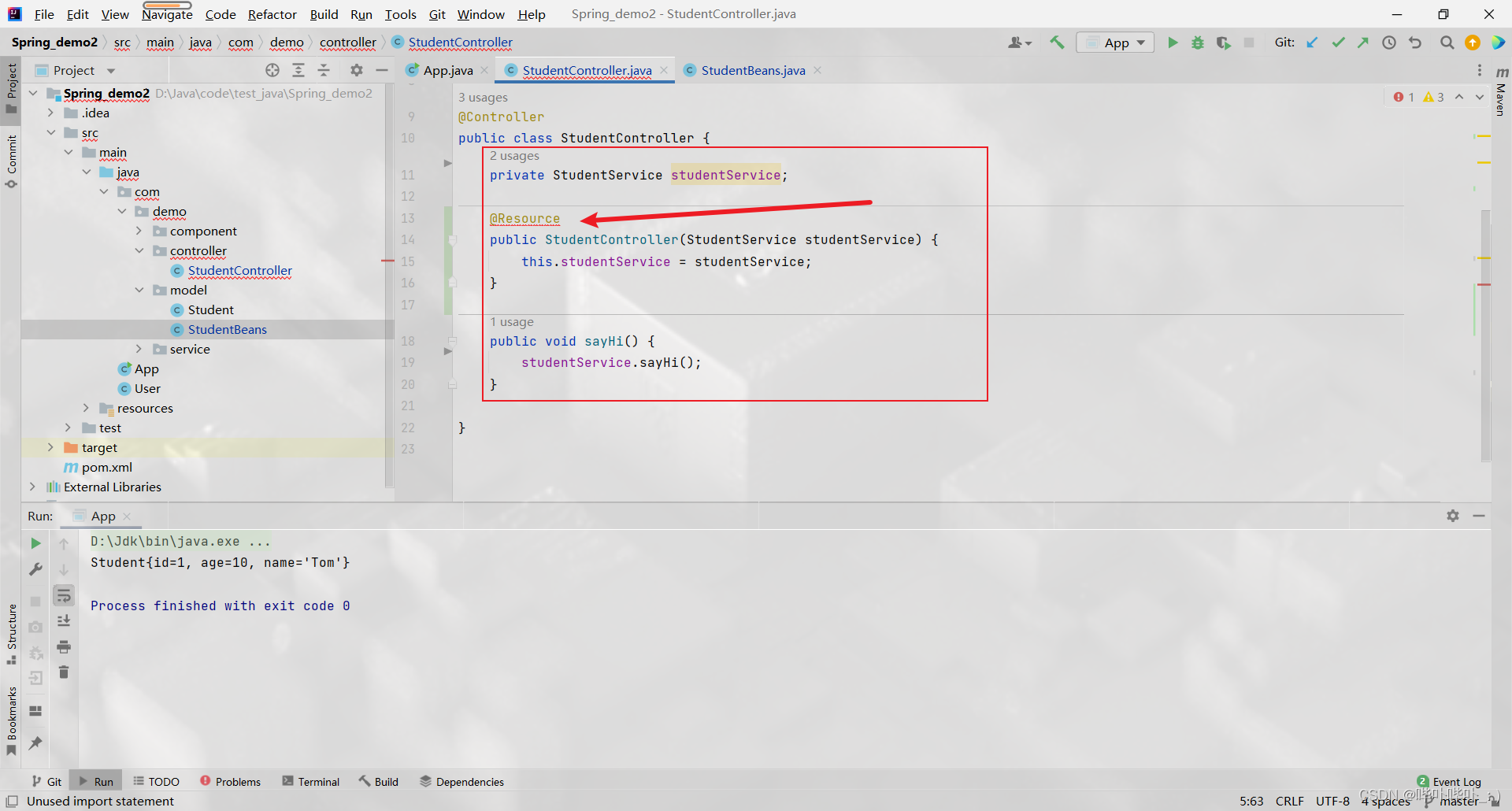Open the Terminal tool window
The image size is (1512, 811).
tap(311, 781)
